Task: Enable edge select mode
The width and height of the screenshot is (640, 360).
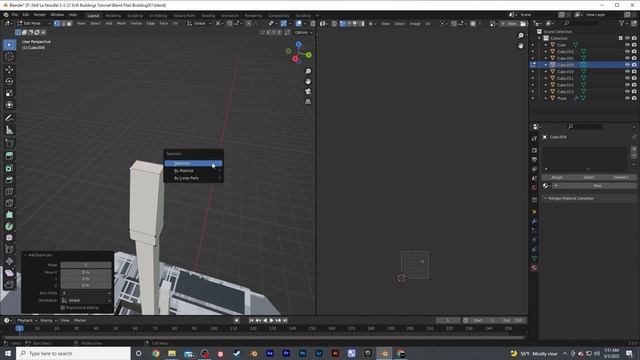Action: click(x=63, y=24)
